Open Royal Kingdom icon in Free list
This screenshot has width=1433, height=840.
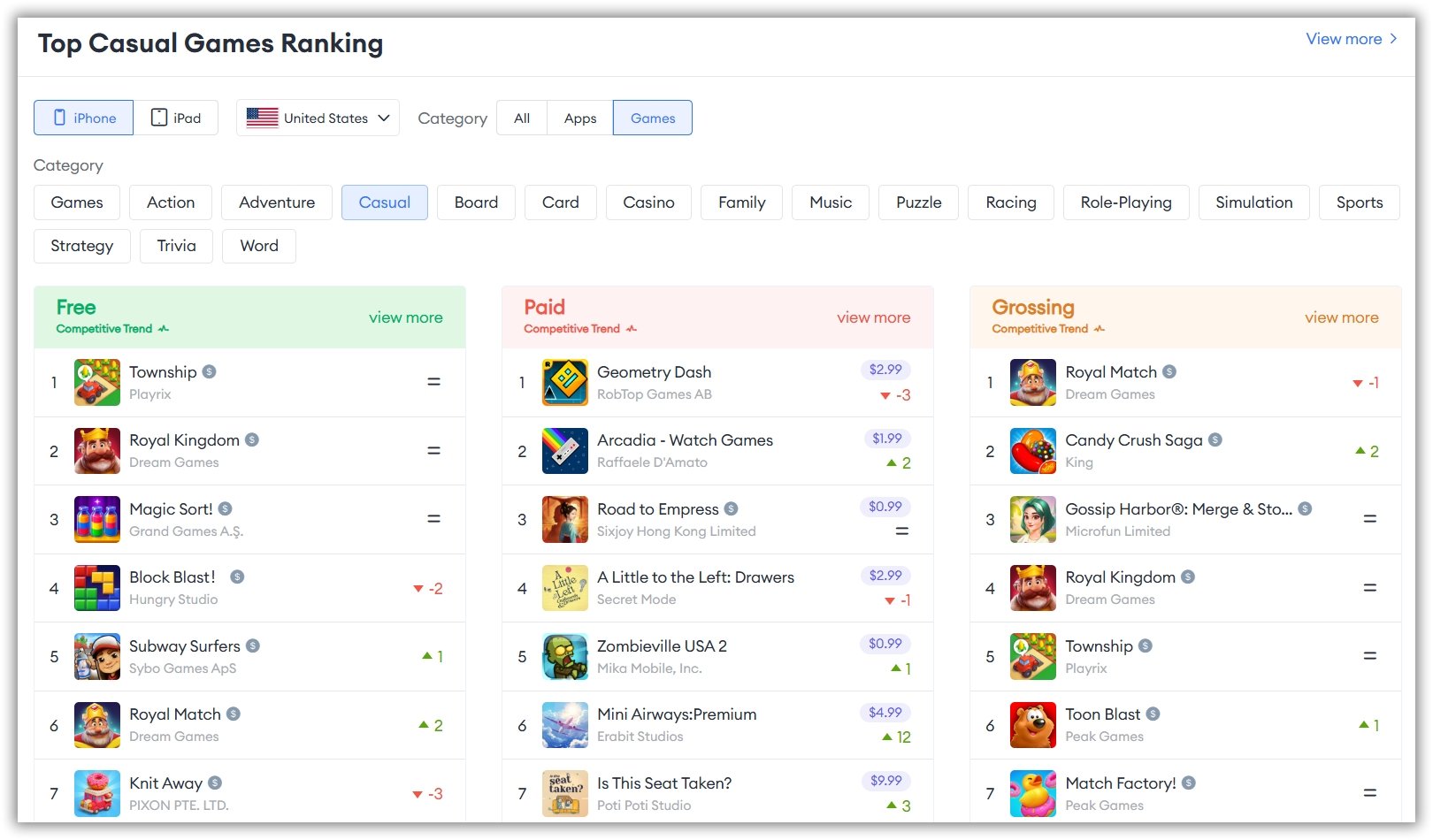[97, 451]
